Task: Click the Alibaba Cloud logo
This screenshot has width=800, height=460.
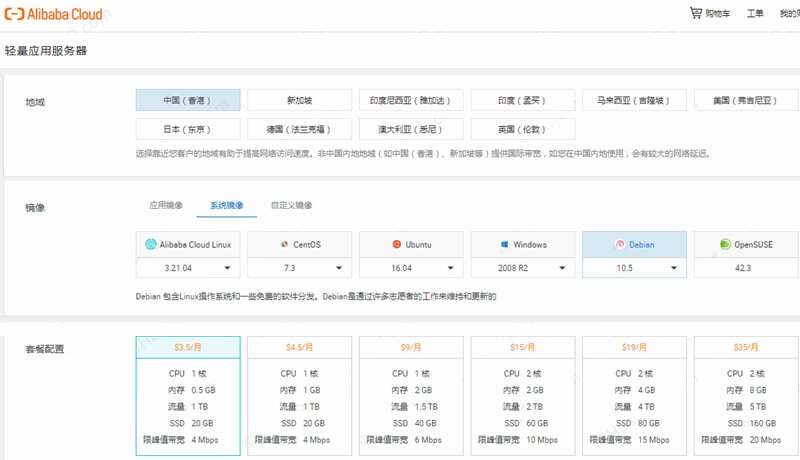Action: click(x=54, y=14)
